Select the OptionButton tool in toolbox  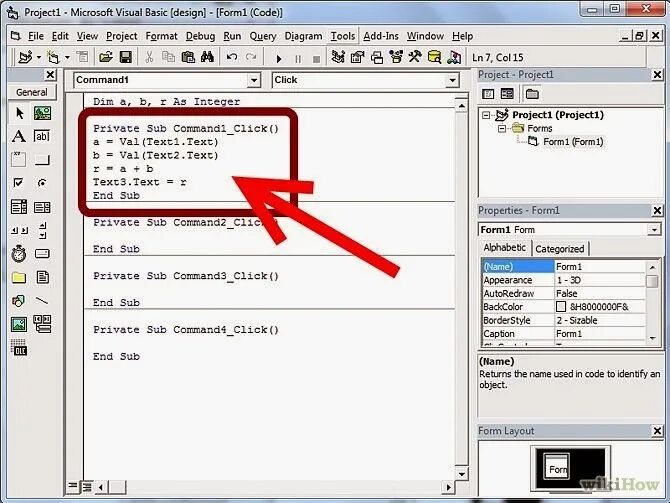click(x=42, y=183)
